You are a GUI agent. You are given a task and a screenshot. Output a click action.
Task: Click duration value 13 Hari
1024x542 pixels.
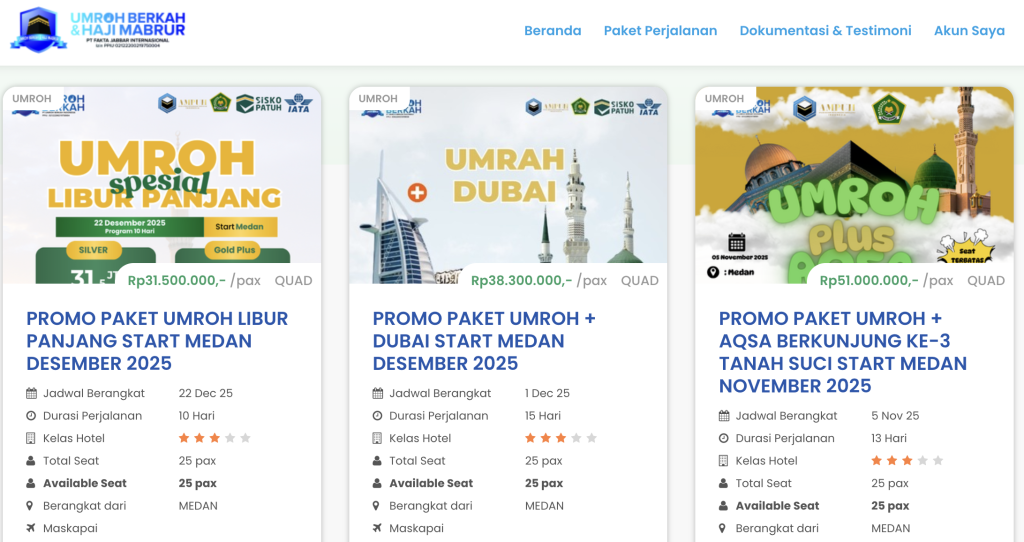point(889,438)
